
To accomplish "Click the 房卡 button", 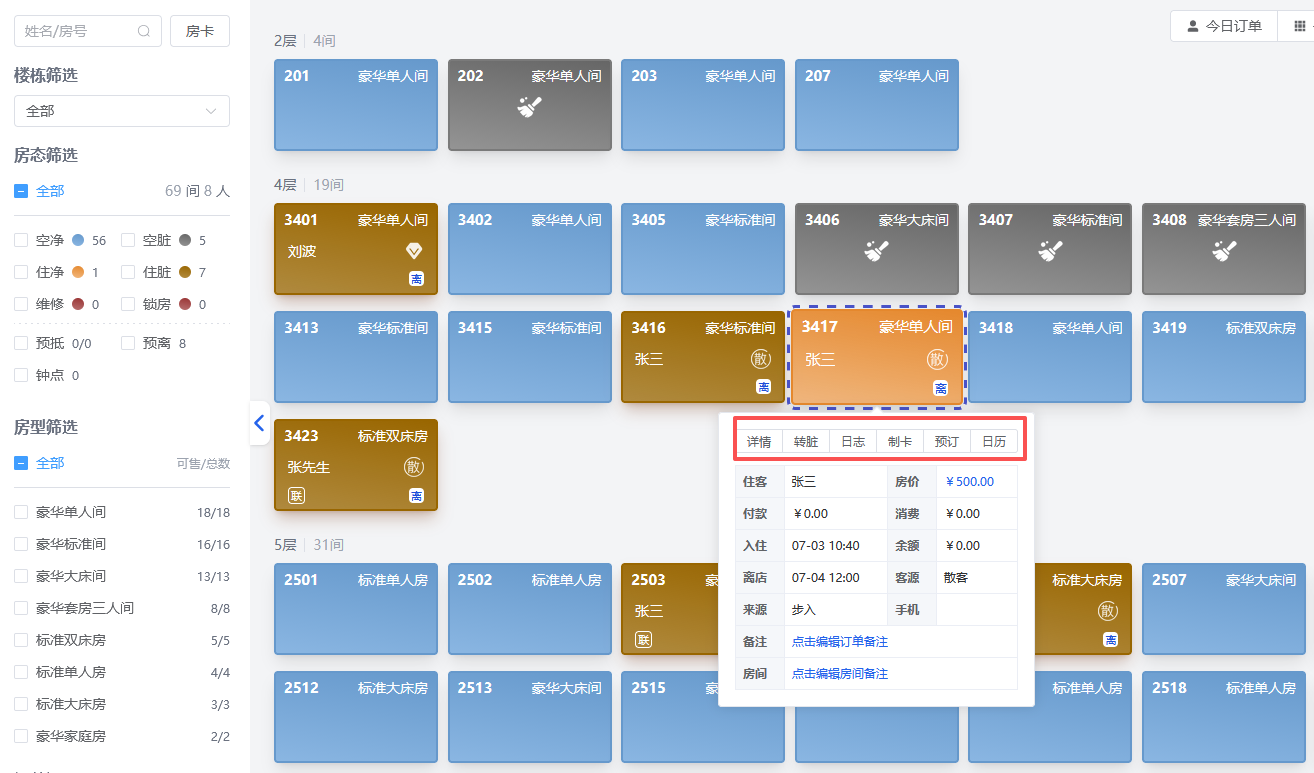I will point(200,31).
